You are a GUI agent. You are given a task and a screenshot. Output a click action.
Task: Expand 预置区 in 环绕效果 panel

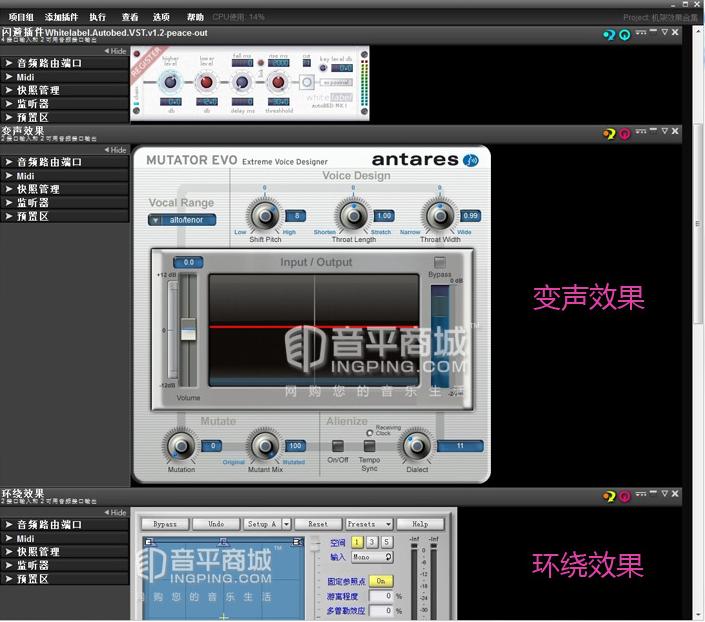point(65,579)
